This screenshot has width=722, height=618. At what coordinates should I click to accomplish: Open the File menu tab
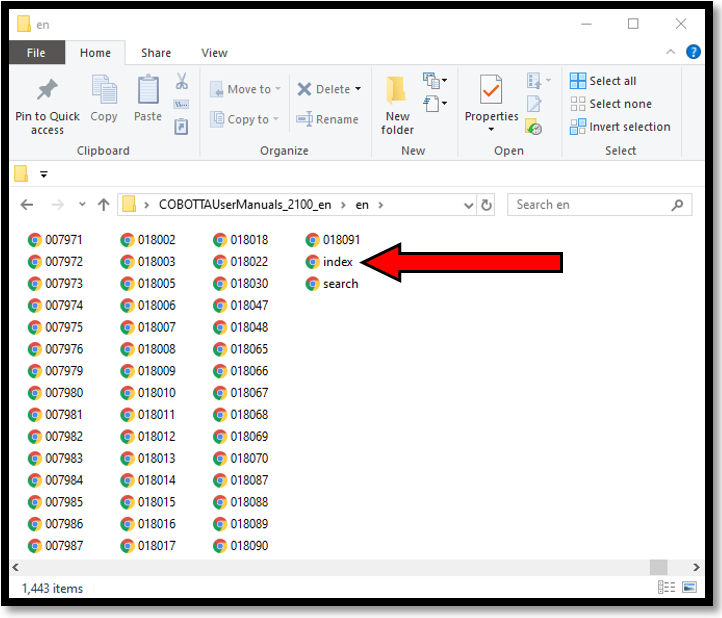point(36,53)
